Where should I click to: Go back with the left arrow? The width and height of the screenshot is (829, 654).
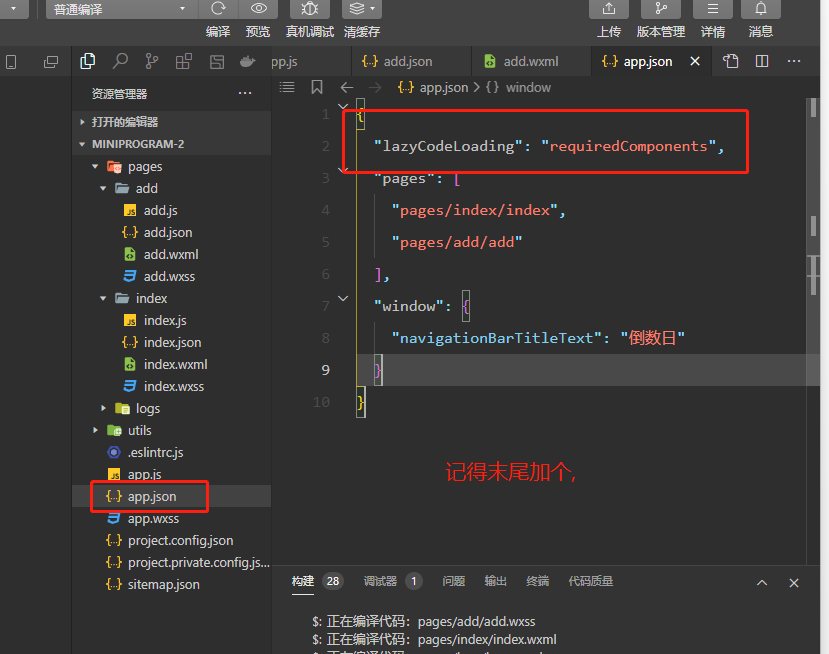(347, 87)
